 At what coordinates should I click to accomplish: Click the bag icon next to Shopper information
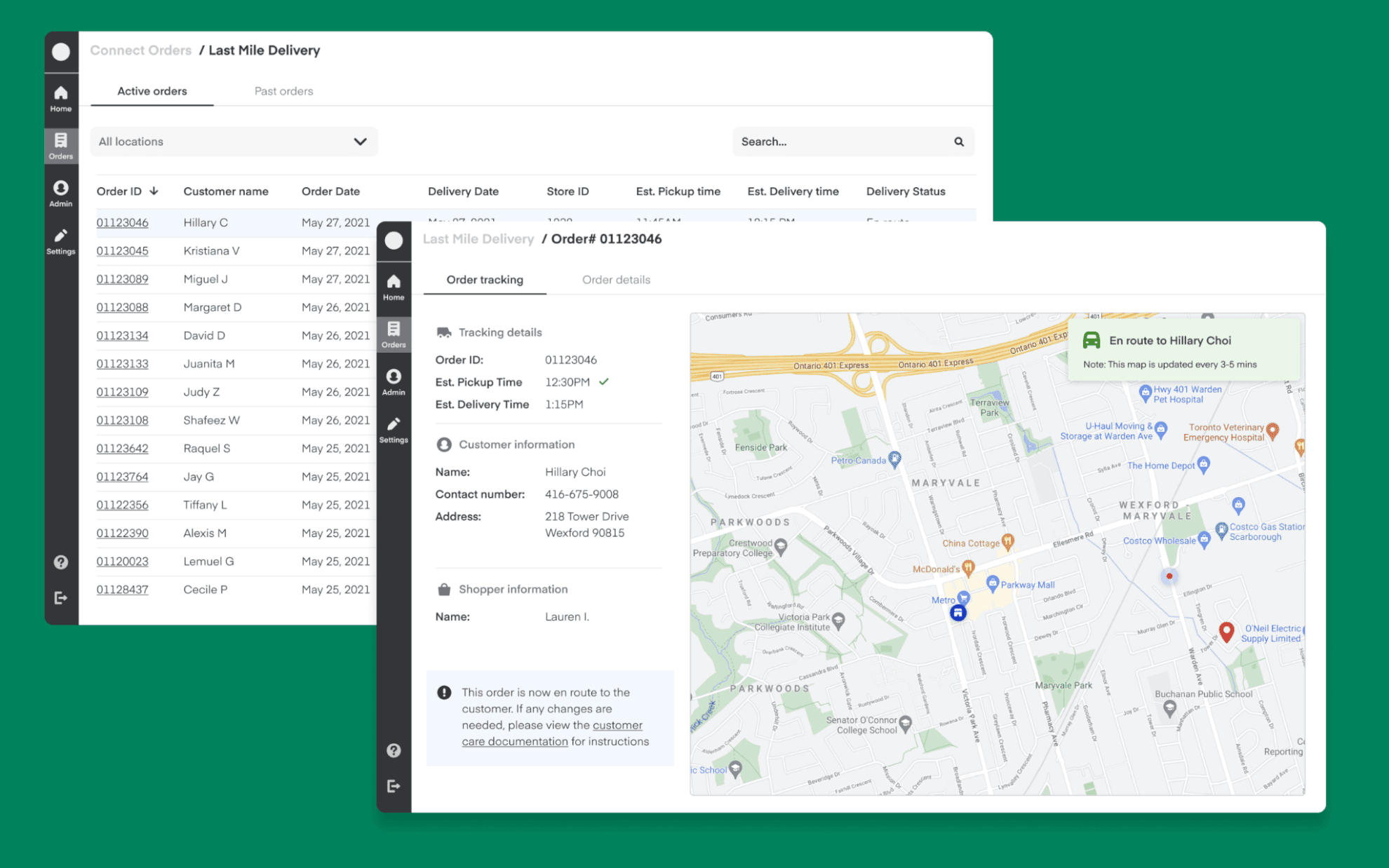[x=444, y=589]
